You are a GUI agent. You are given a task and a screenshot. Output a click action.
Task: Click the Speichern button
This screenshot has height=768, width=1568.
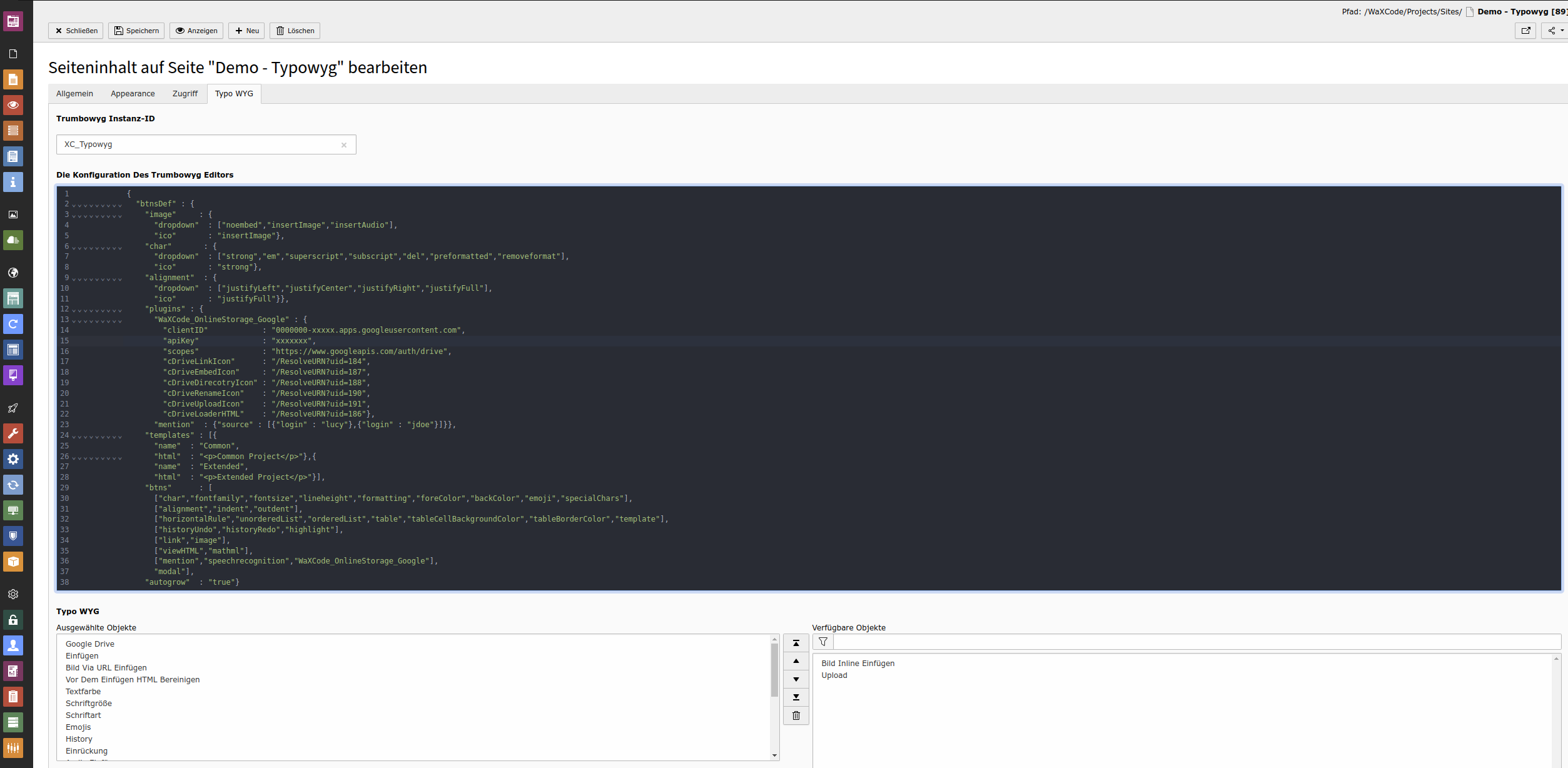(x=136, y=31)
